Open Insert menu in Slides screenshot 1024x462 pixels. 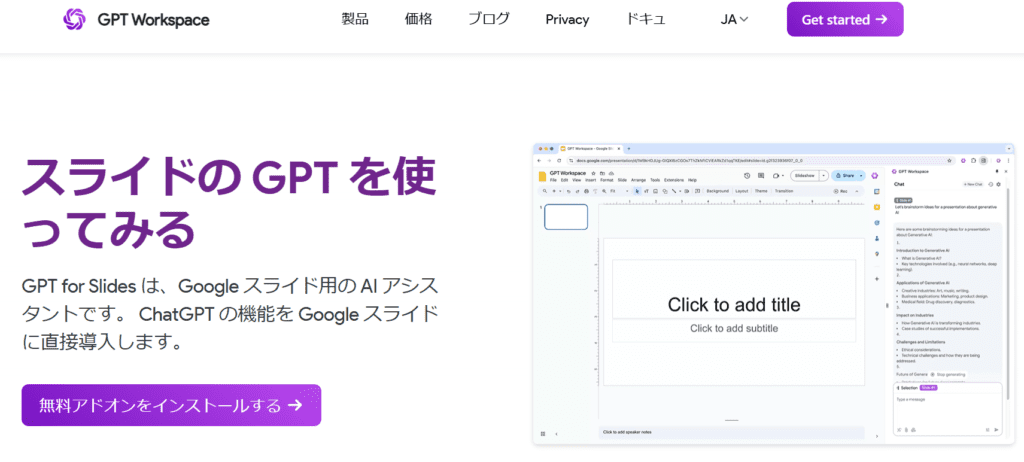pos(590,180)
